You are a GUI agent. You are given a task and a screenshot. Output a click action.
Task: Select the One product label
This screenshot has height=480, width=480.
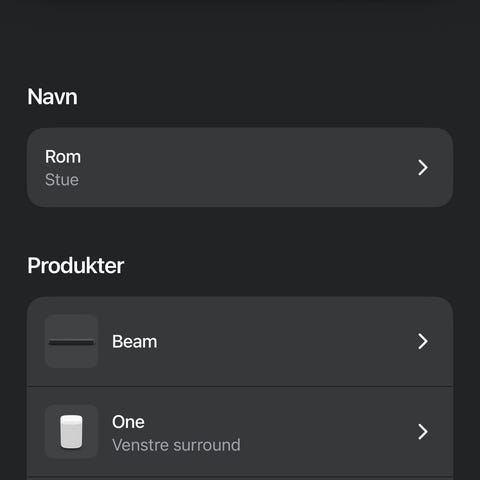pyautogui.click(x=128, y=422)
